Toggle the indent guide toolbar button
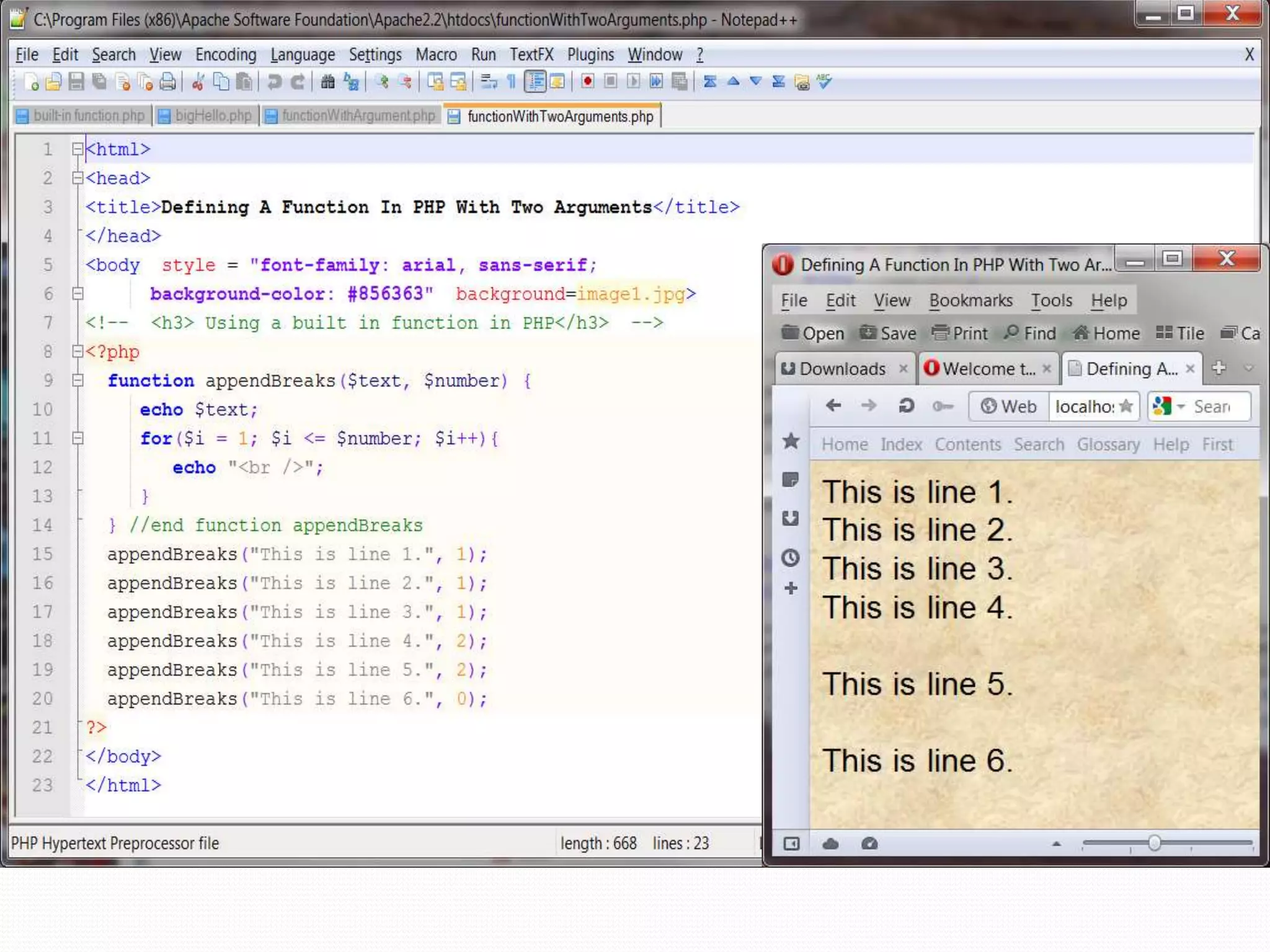Screen dimensions: 1270x952 click(535, 82)
